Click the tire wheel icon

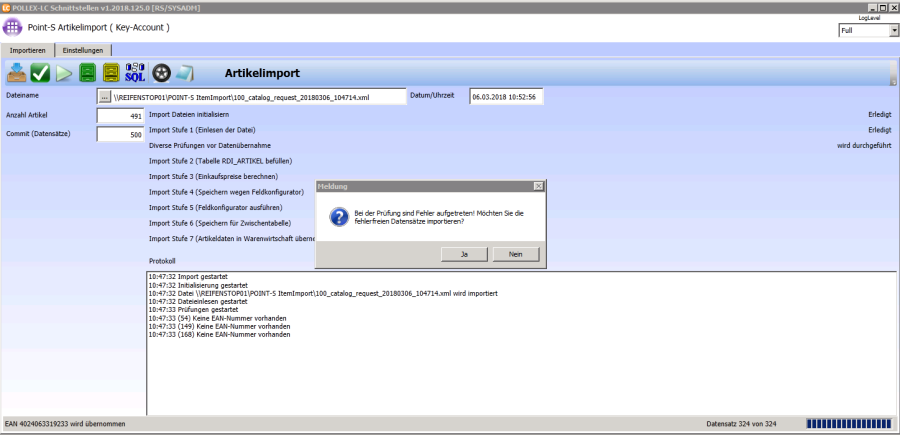[x=160, y=73]
